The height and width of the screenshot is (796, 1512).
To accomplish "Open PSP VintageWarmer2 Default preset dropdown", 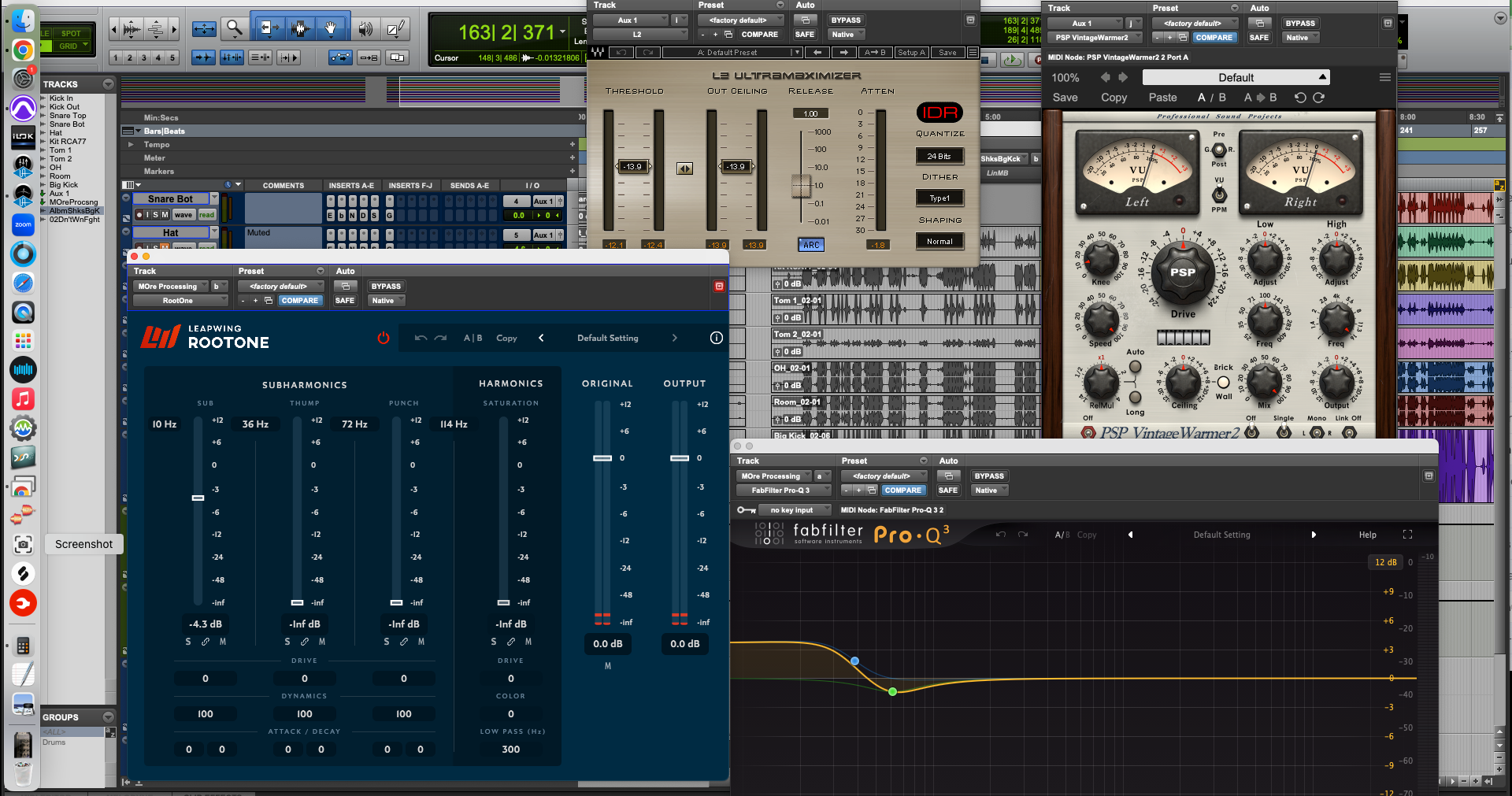I will point(1236,77).
